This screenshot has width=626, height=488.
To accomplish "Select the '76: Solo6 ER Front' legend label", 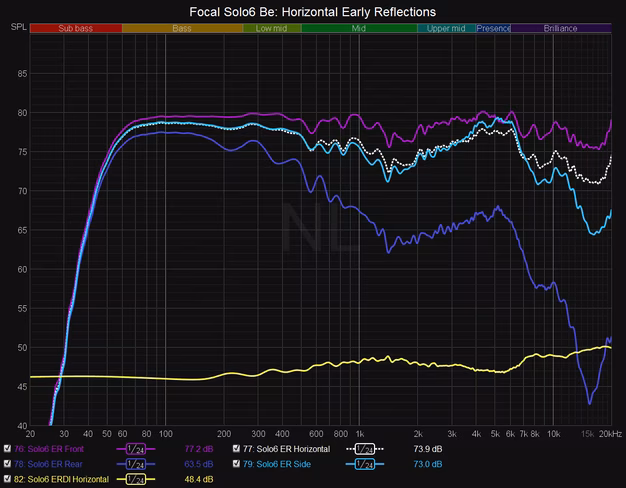I will click(49, 449).
